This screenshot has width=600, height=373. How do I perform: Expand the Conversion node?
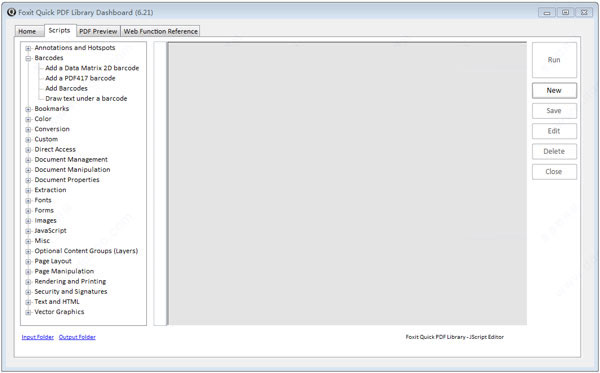(28, 130)
